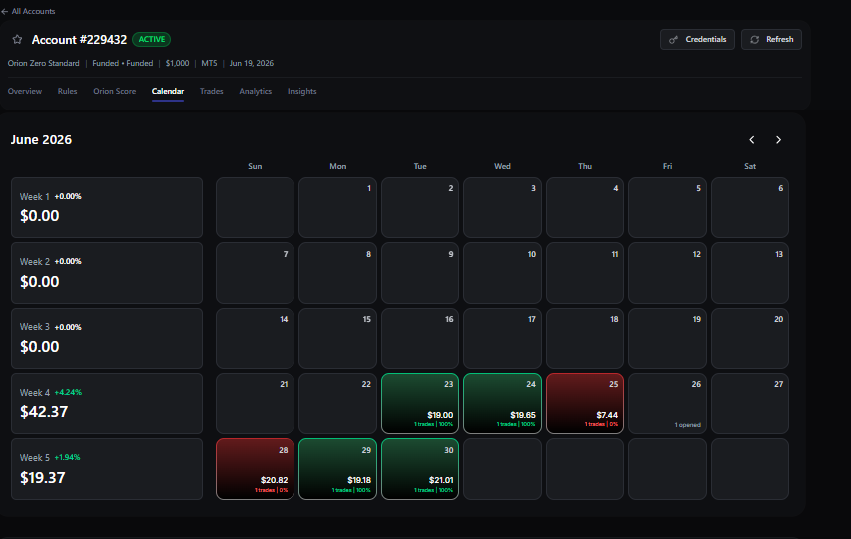Viewport: 851px width, 539px height.
Task: Select calendar day 1
Action: pyautogui.click(x=338, y=207)
